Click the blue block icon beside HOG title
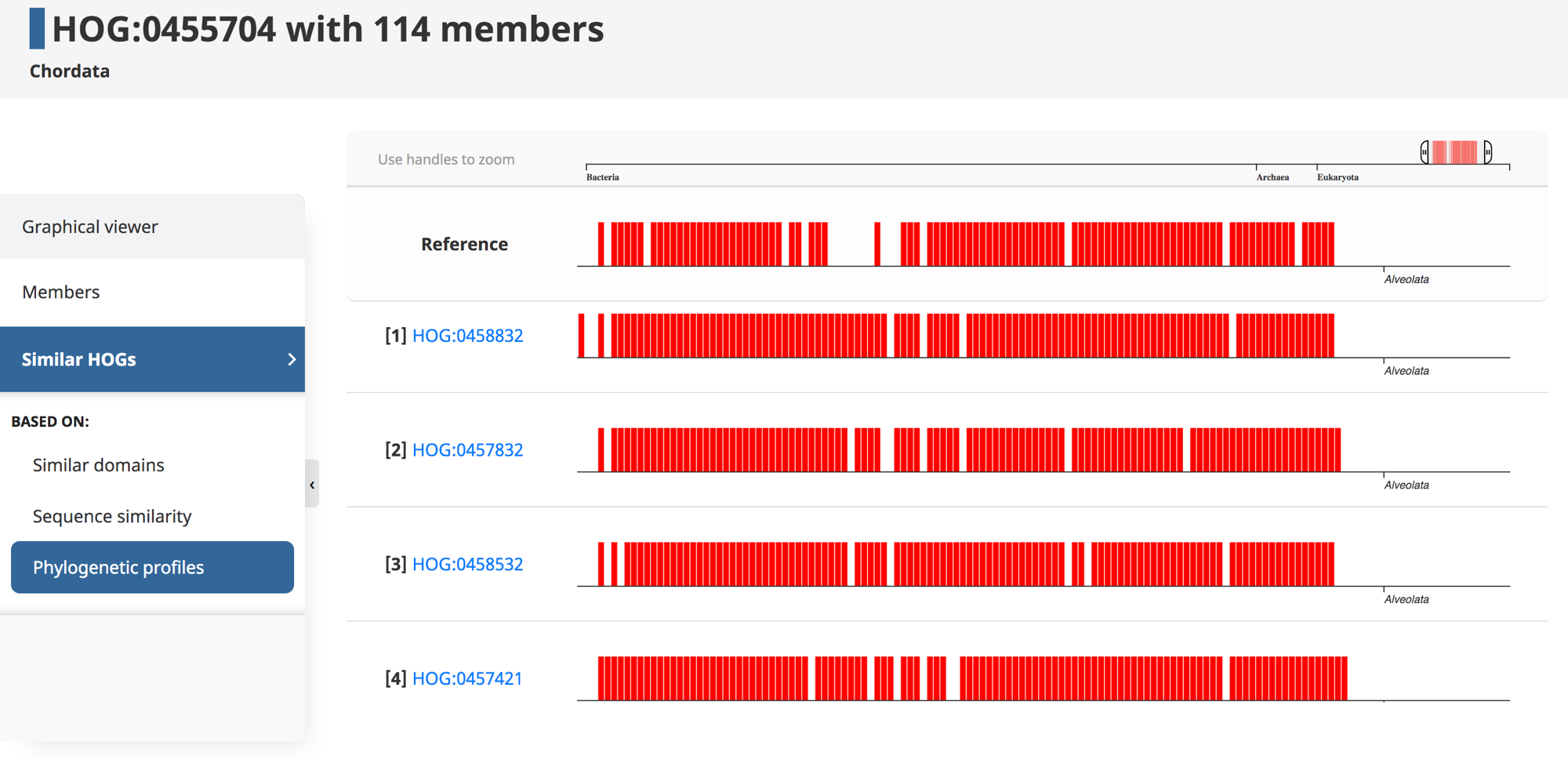Screen dimensions: 1568x760 37,29
